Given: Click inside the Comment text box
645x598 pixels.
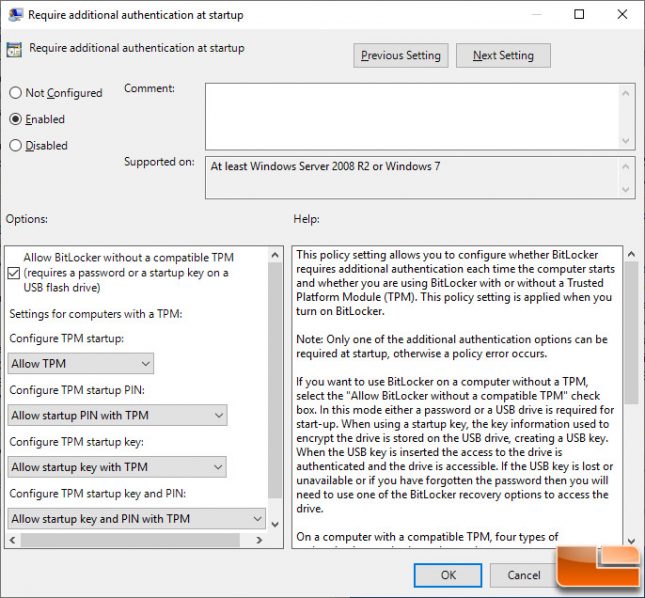Looking at the screenshot, I should 412,117.
